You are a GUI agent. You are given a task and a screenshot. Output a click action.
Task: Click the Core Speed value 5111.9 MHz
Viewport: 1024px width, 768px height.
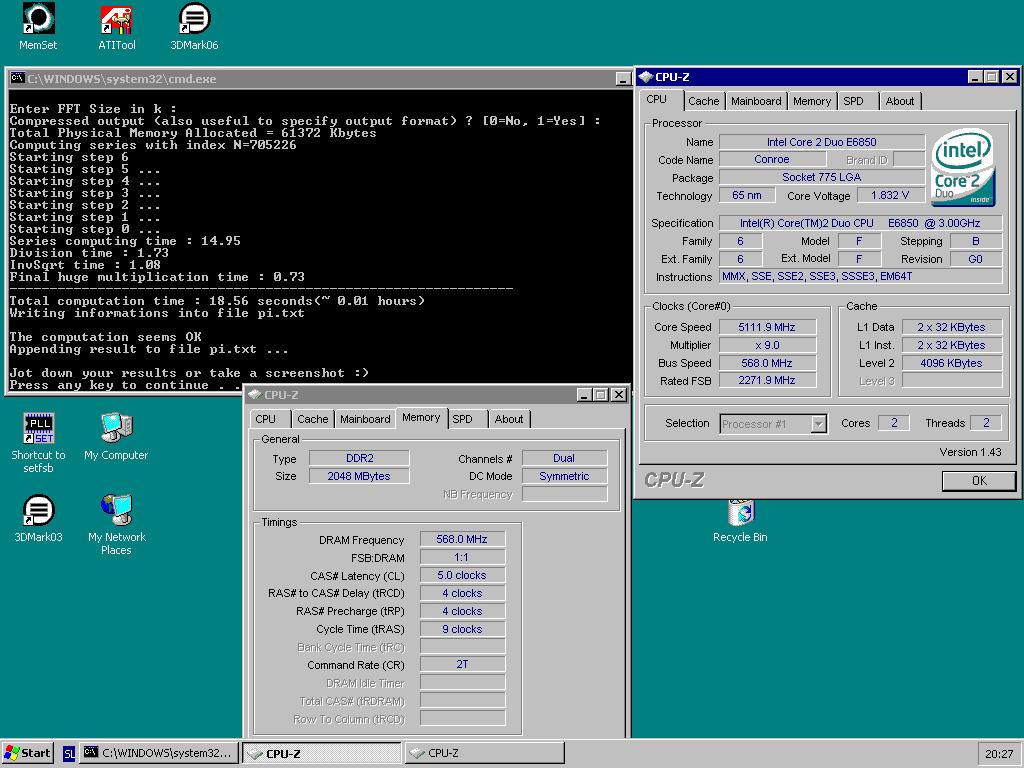tap(767, 327)
